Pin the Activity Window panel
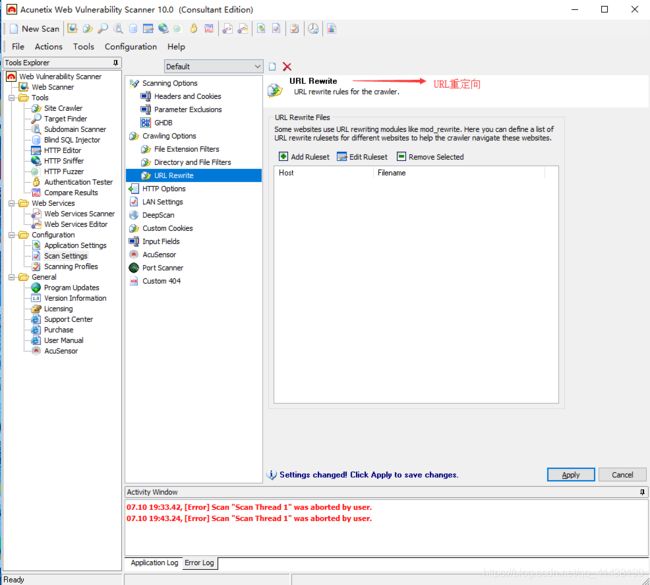 pyautogui.click(x=642, y=492)
